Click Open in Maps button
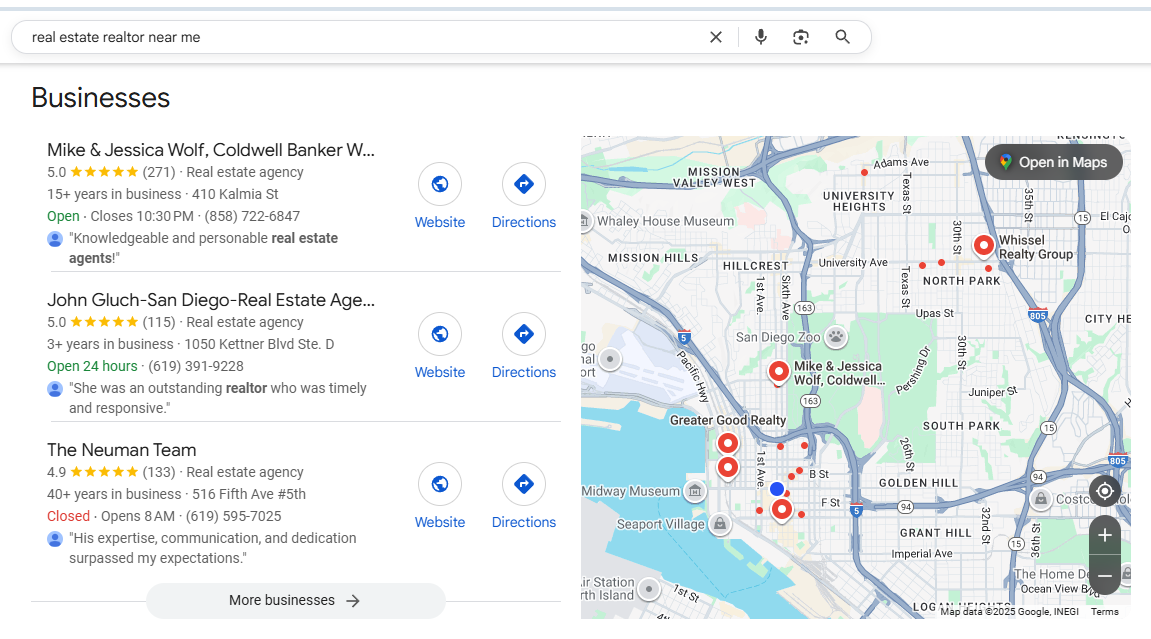 1053,162
